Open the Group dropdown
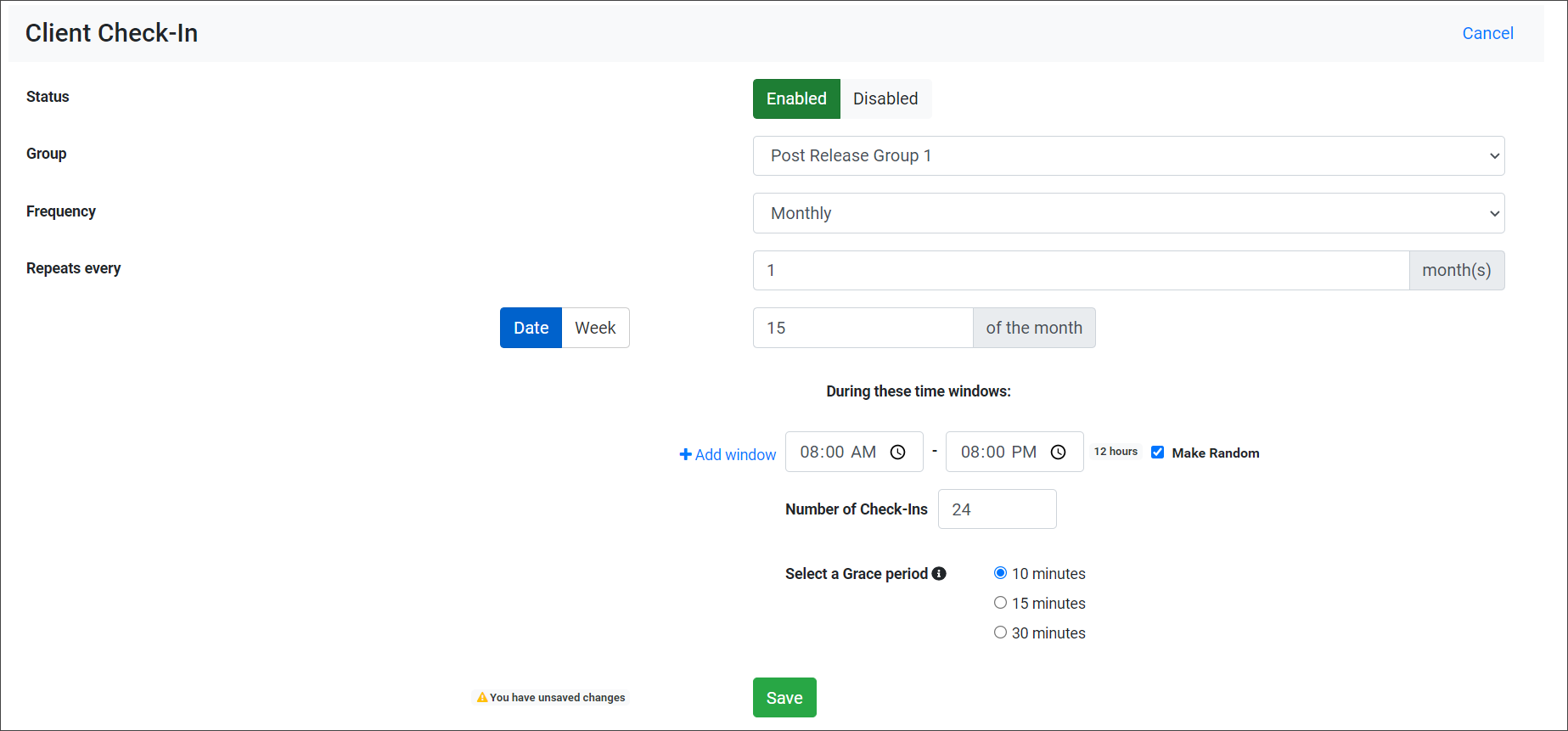The image size is (1568, 731). point(1127,156)
